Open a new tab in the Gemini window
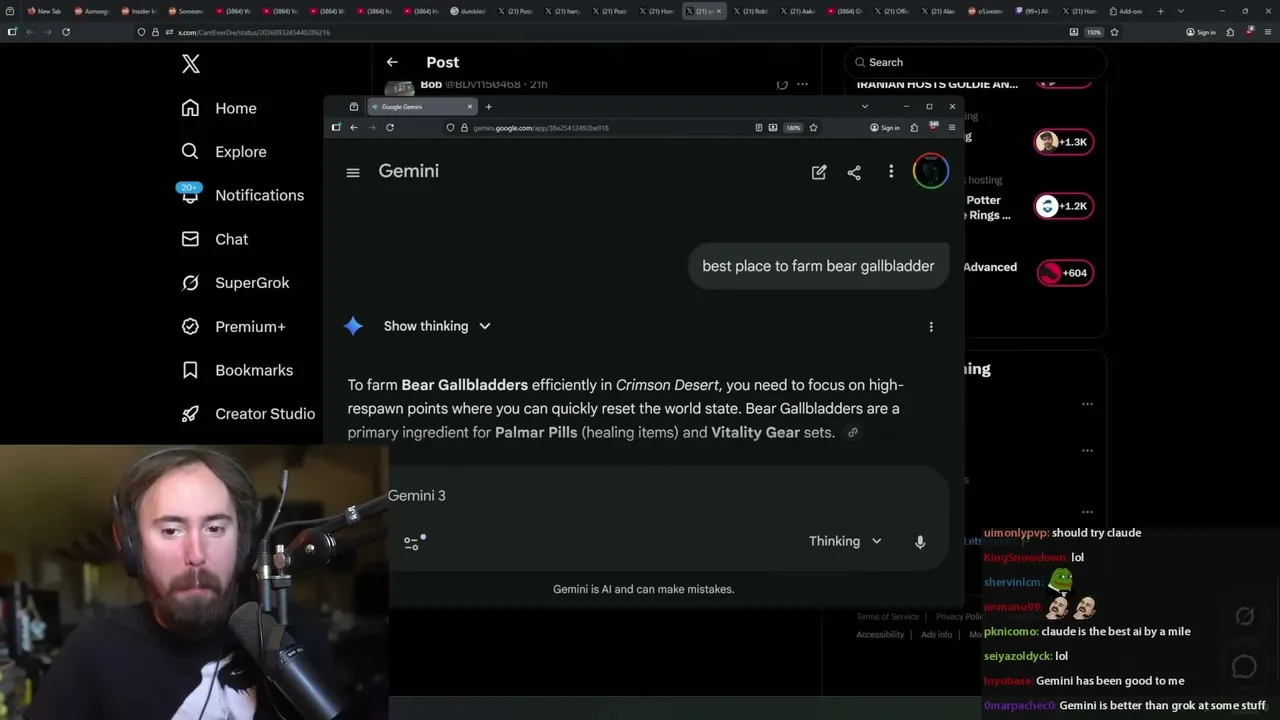Viewport: 1280px width, 720px height. tap(489, 107)
